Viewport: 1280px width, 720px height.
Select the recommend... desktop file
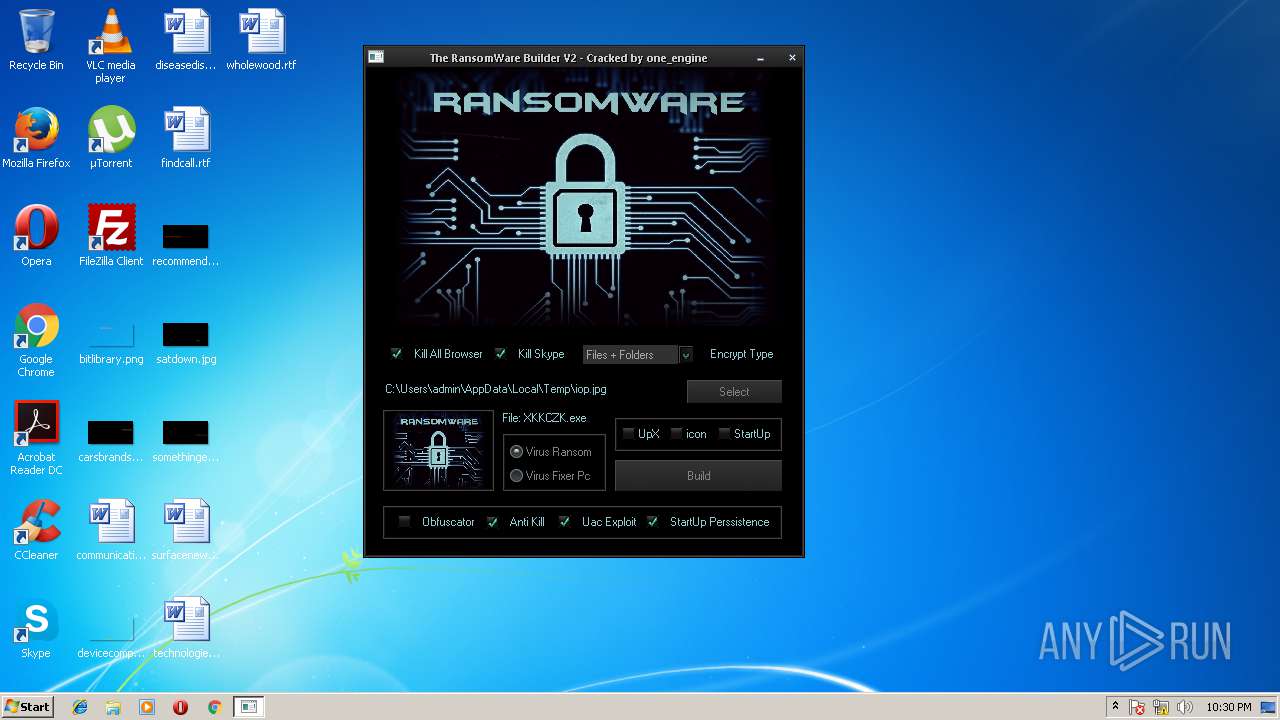click(x=186, y=245)
